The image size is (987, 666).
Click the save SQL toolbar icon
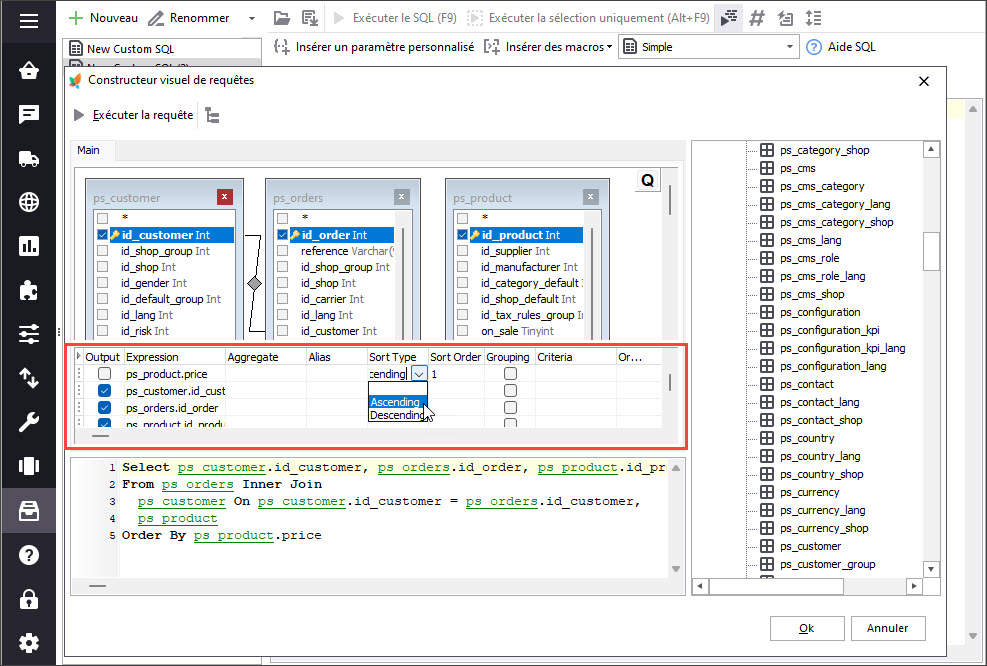(310, 18)
